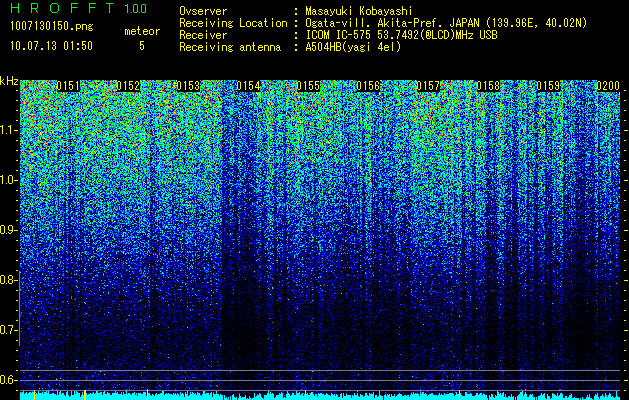Select observer name Masayuki Kobayashi

359,11
